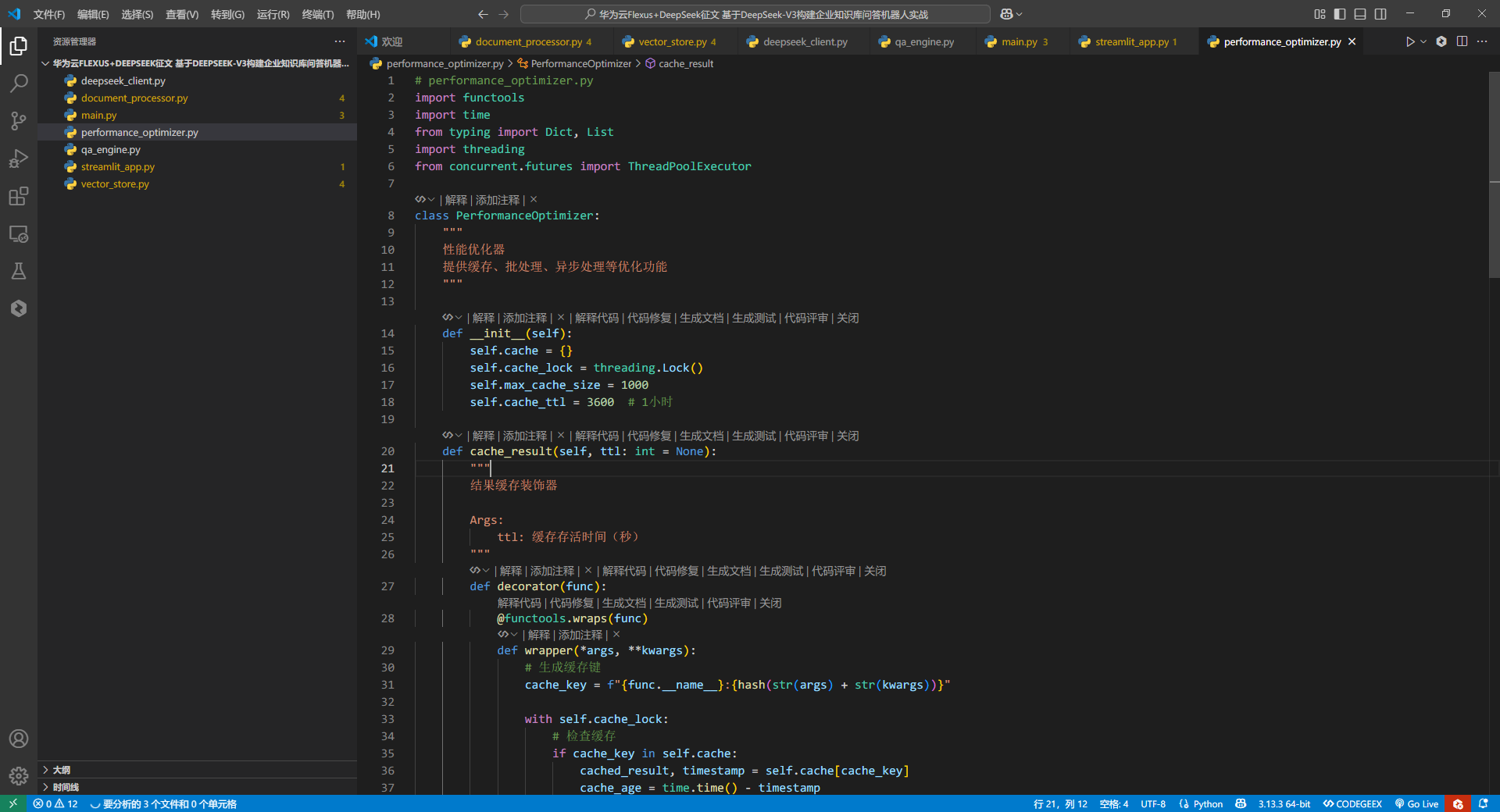Open the Run and Debug view
Screen dimensions: 1500x812
coord(19,158)
